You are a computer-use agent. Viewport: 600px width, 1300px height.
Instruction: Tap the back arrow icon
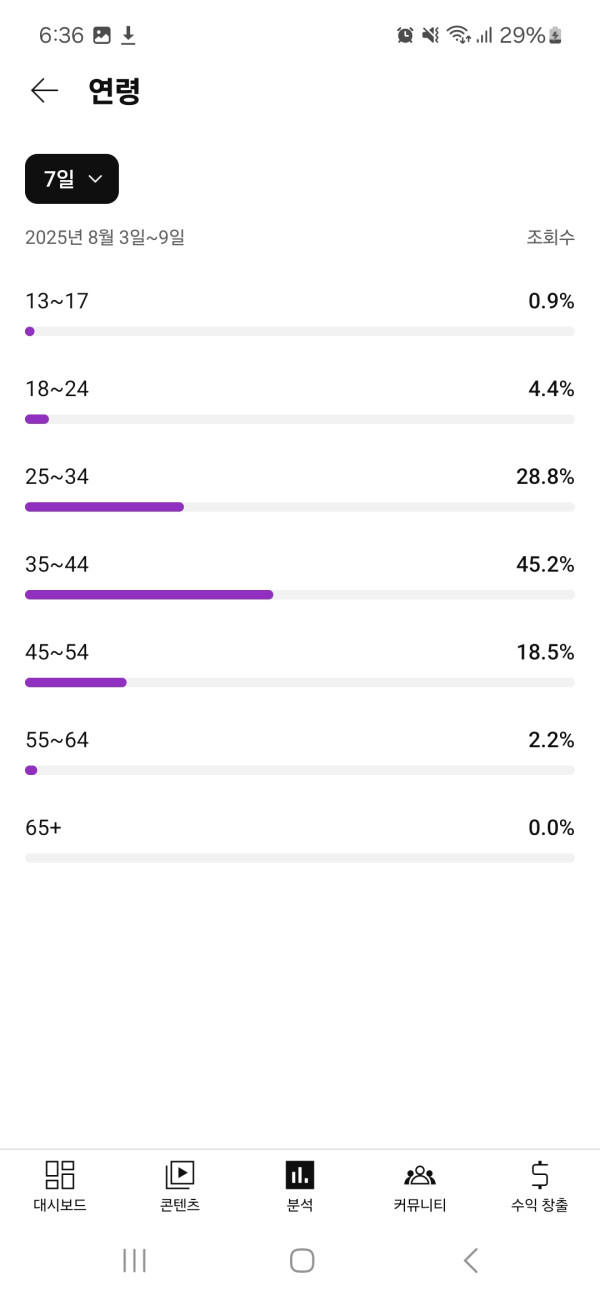pyautogui.click(x=44, y=91)
